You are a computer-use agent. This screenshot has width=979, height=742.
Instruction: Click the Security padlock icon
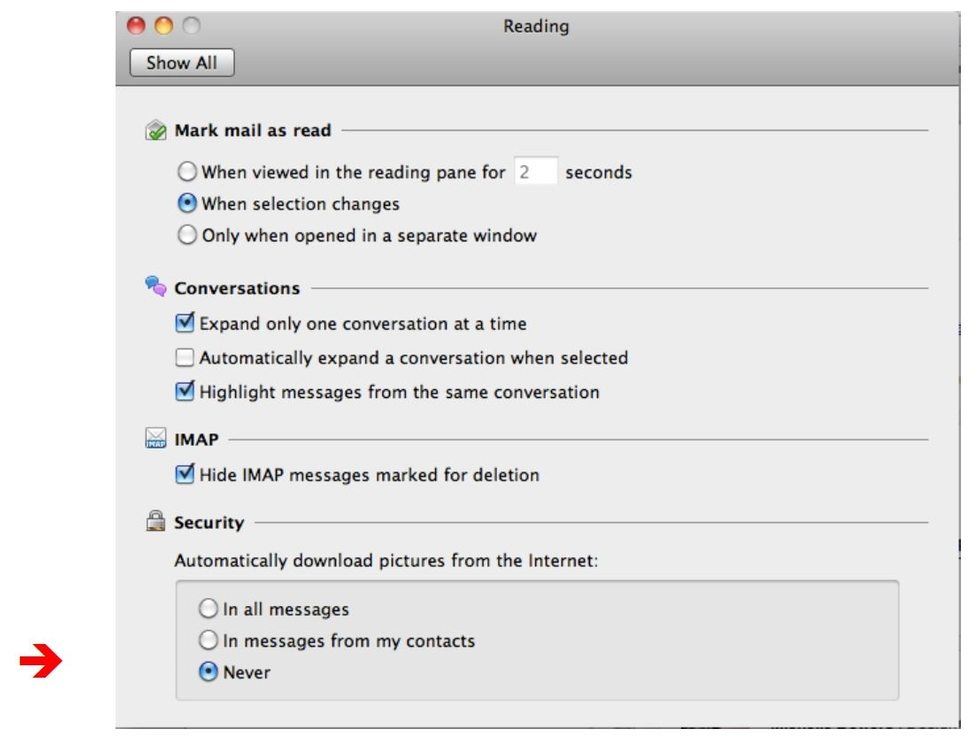(x=155, y=522)
